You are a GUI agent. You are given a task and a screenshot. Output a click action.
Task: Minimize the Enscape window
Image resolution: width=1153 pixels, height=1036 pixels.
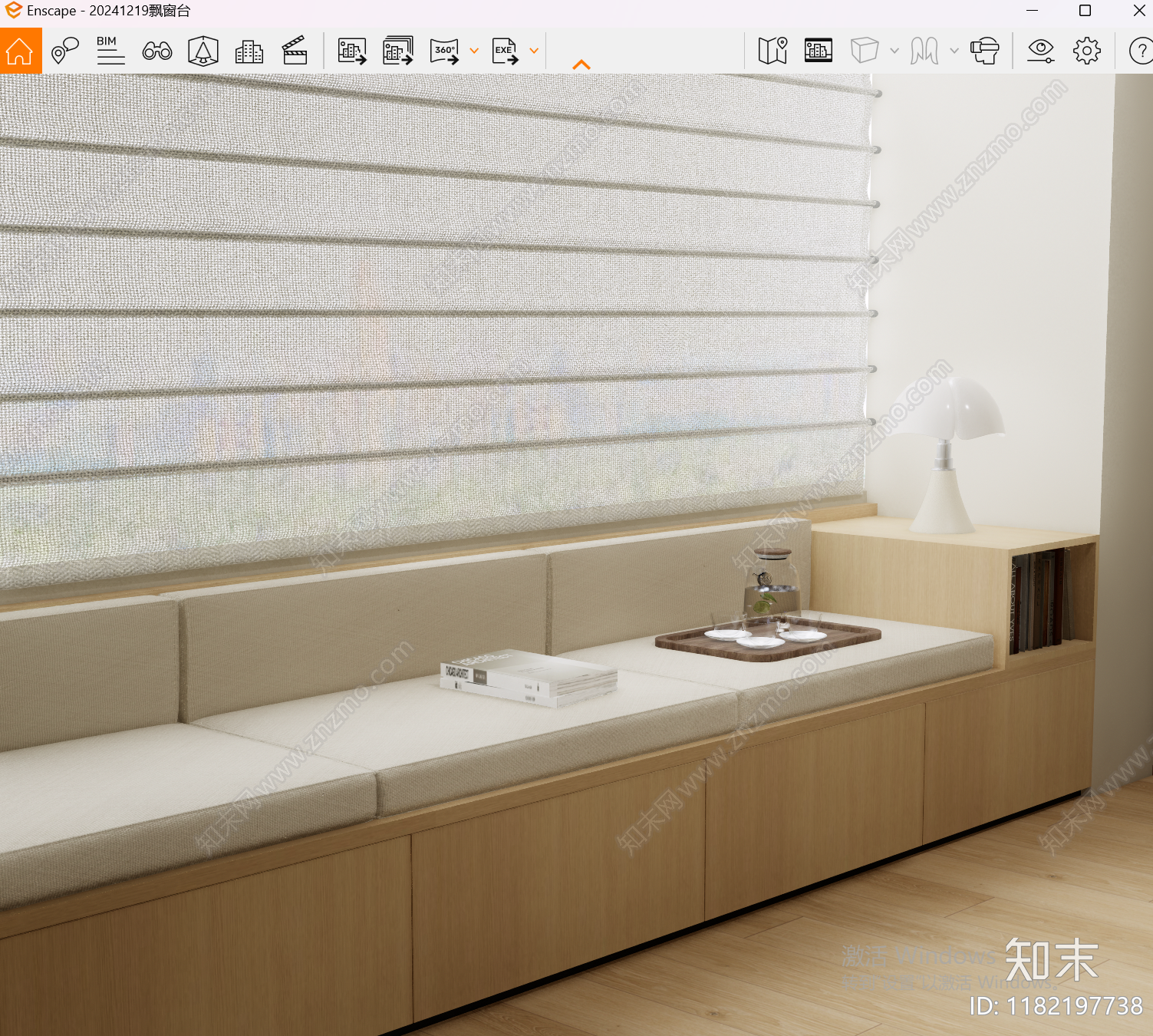coord(1032,10)
